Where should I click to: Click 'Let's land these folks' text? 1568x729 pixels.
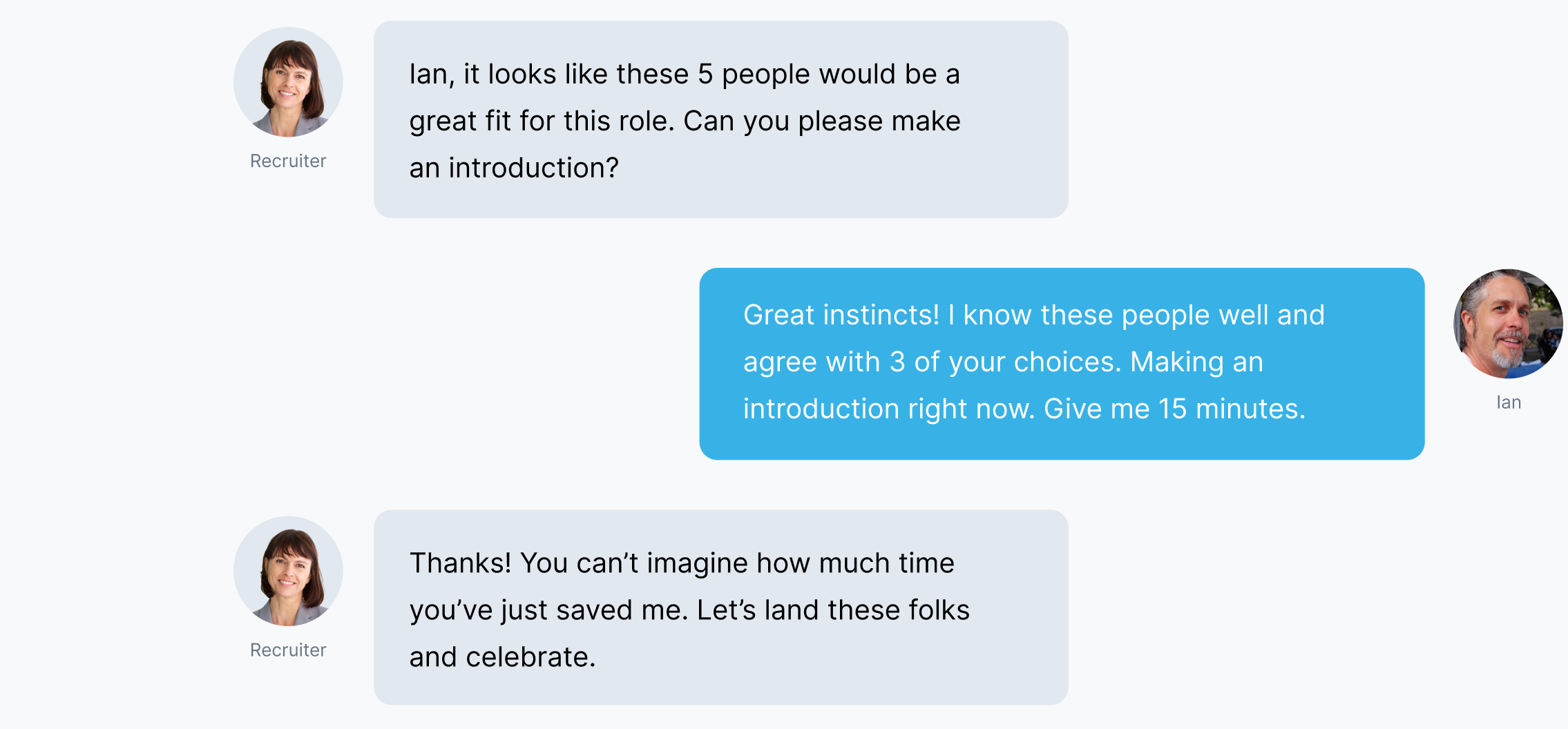tap(833, 610)
